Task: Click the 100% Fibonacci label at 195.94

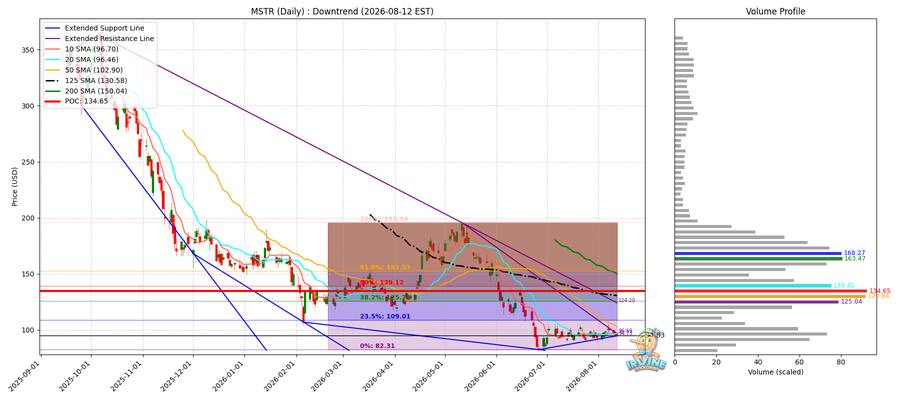Action: coord(384,219)
